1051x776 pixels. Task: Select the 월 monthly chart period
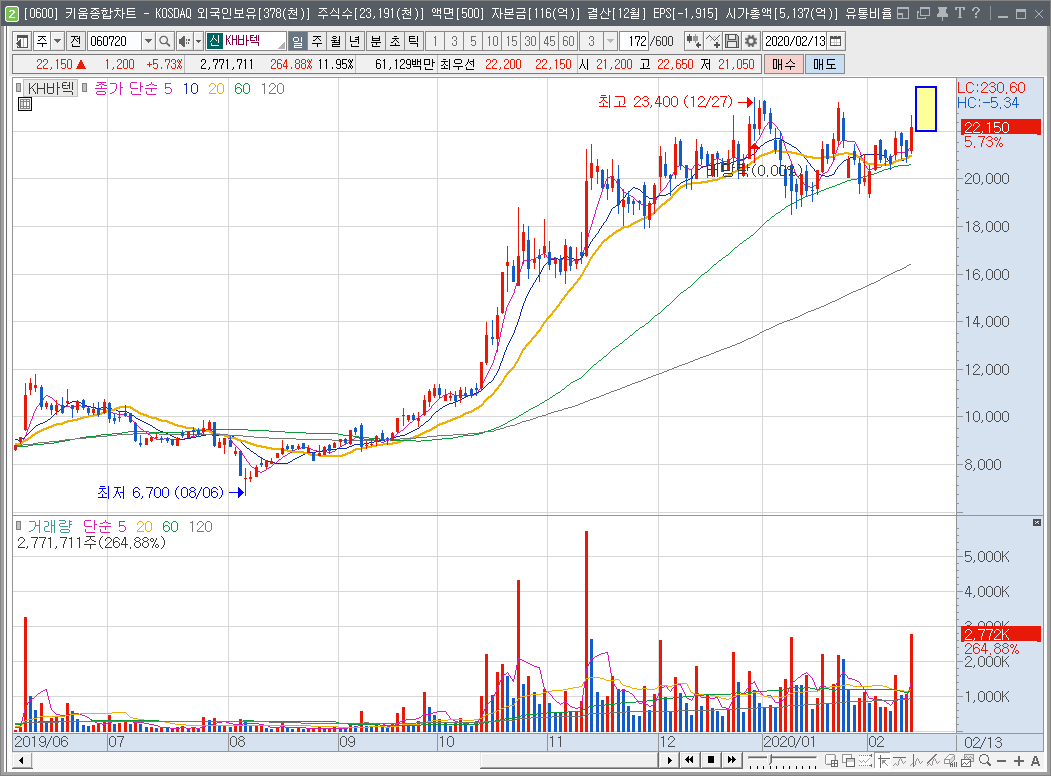pyautogui.click(x=336, y=42)
